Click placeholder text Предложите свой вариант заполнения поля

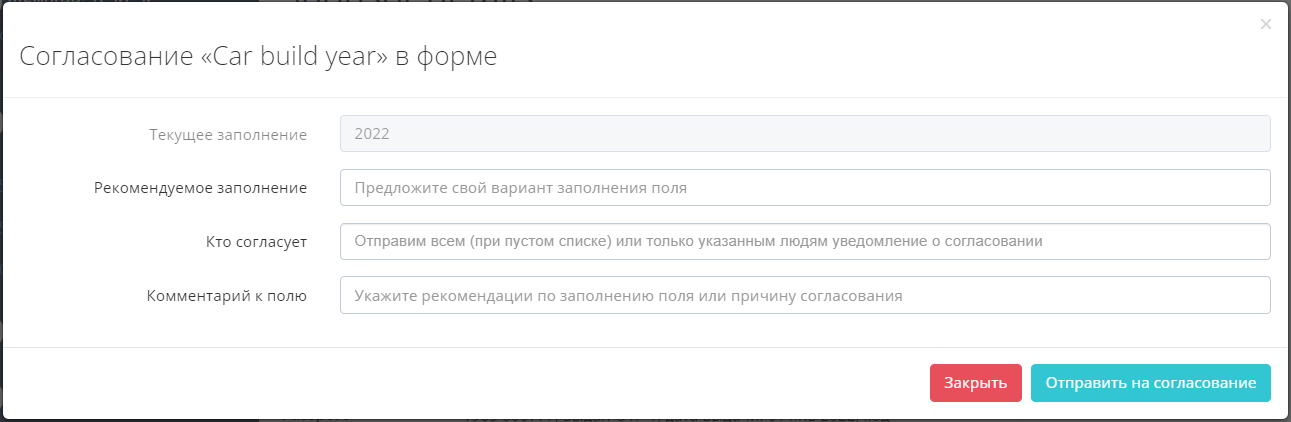(x=521, y=187)
